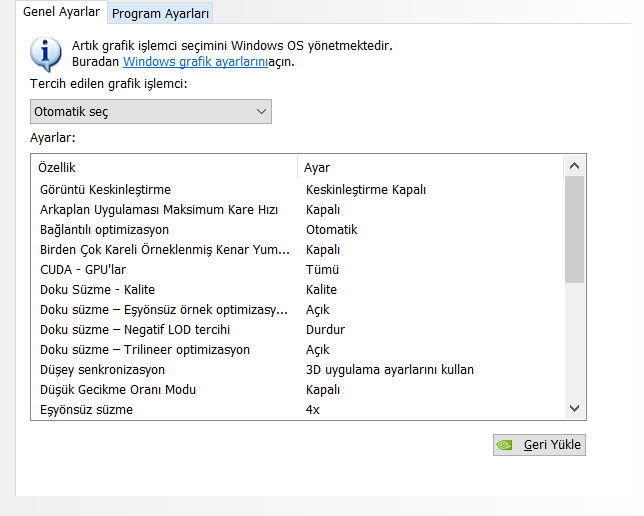Change the Doku Süzme - Kalite value
The height and width of the screenshot is (516, 644).
[x=321, y=289]
